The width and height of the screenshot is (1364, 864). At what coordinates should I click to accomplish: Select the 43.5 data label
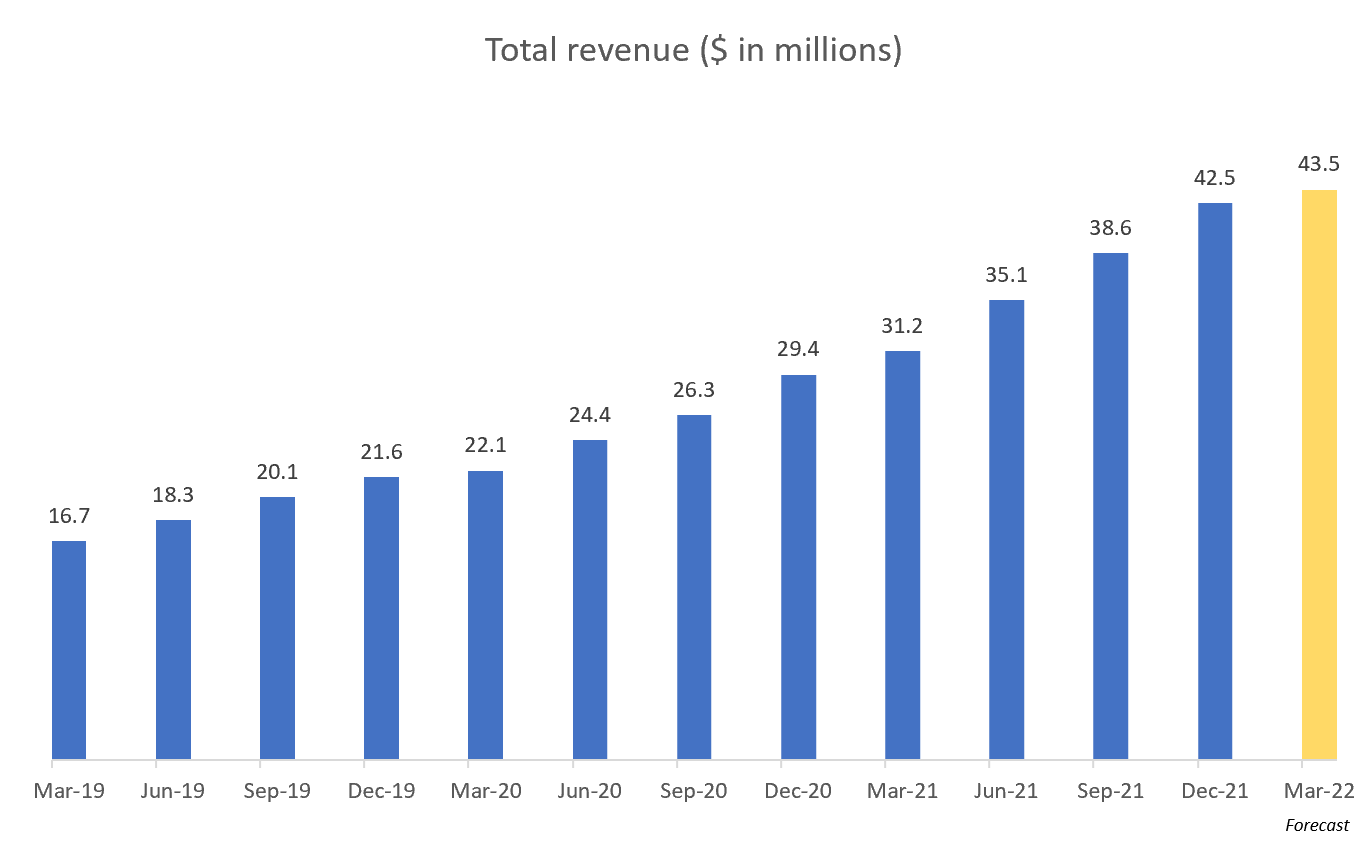1318,163
